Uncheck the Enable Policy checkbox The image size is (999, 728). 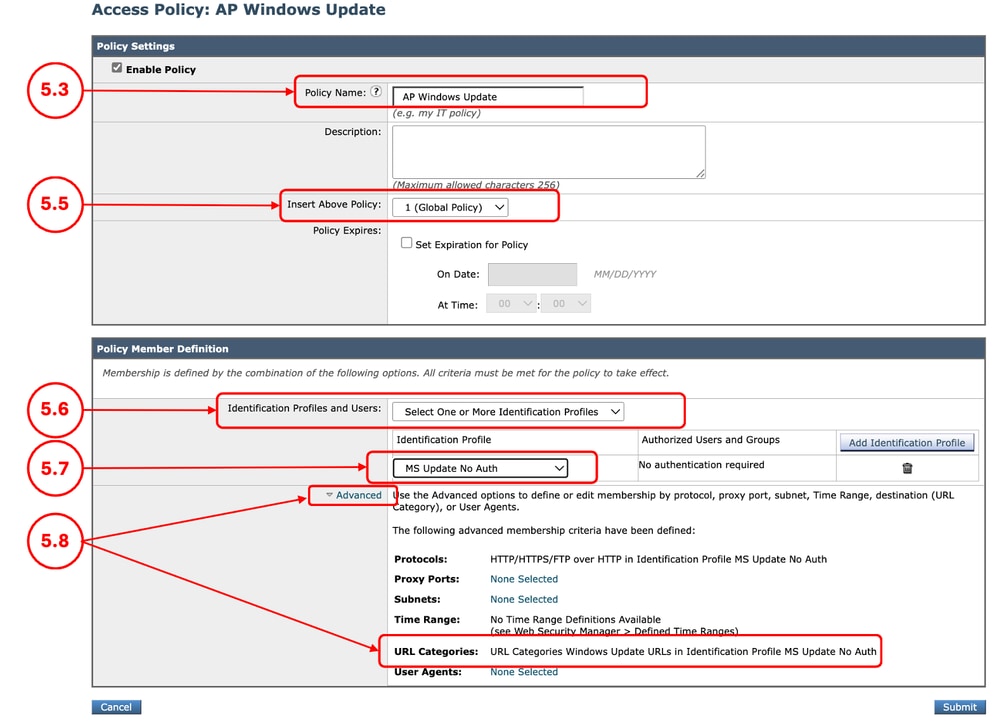117,68
